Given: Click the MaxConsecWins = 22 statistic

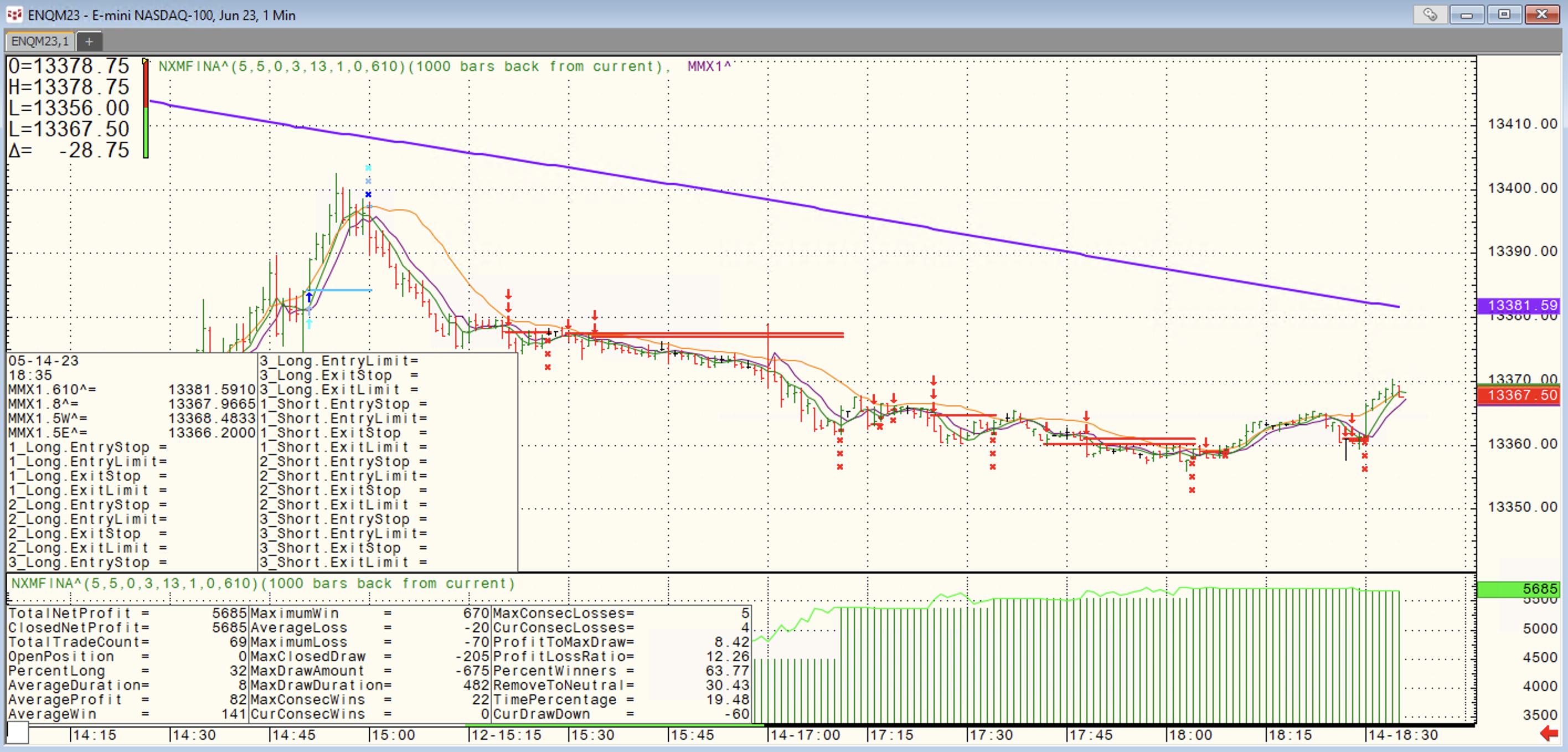Looking at the screenshot, I should [x=370, y=699].
